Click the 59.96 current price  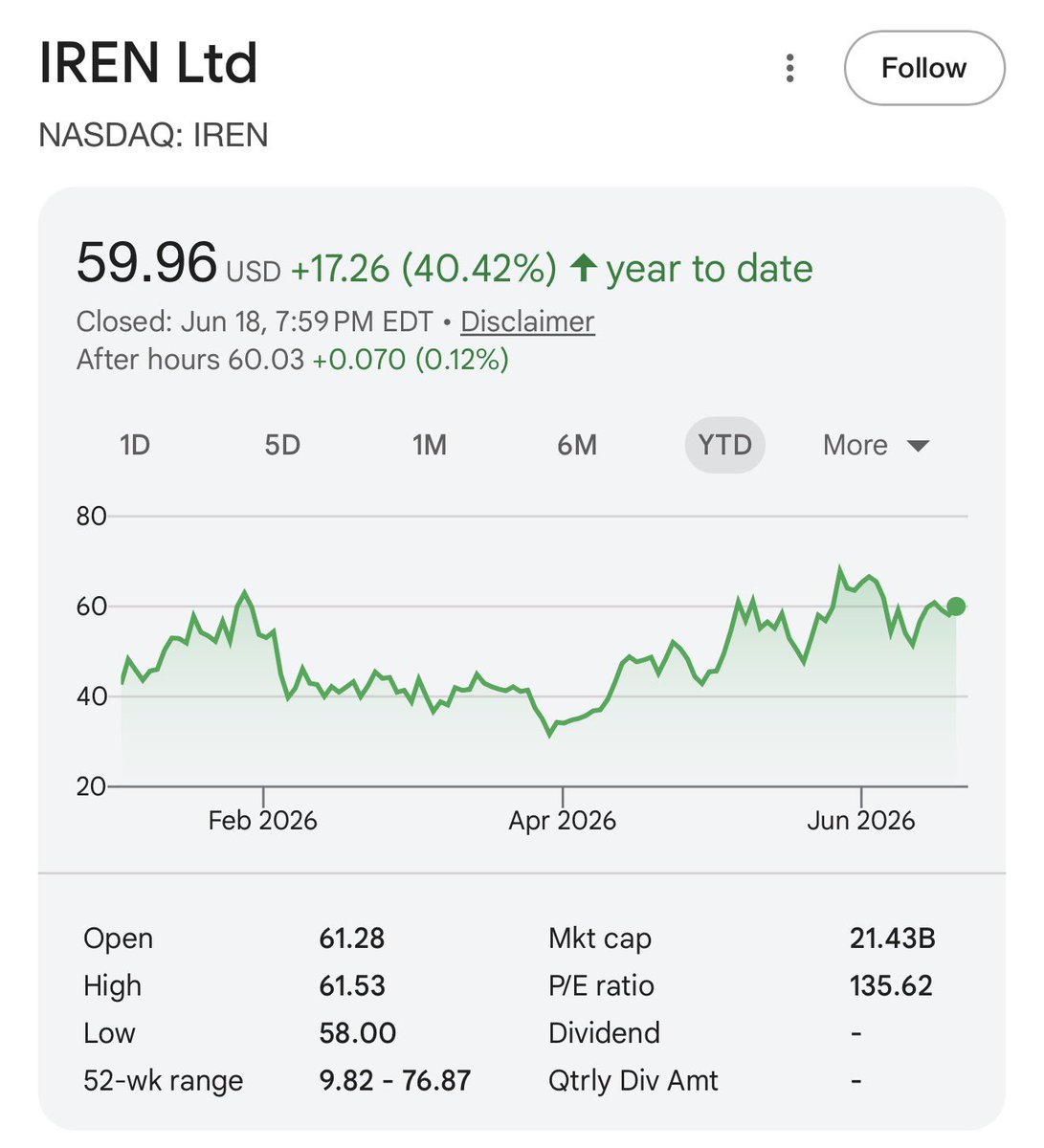(146, 263)
